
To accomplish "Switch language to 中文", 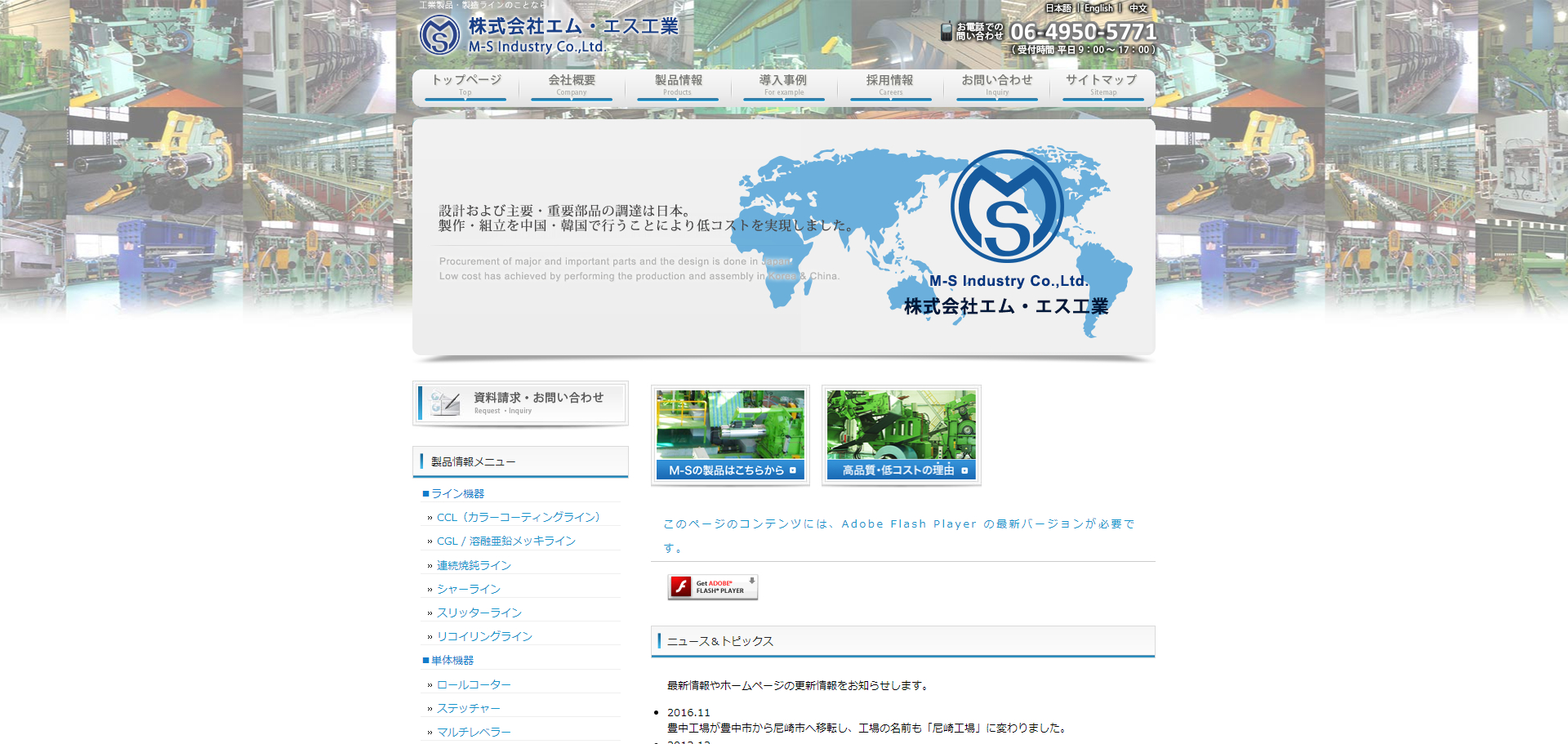I will coord(1138,8).
